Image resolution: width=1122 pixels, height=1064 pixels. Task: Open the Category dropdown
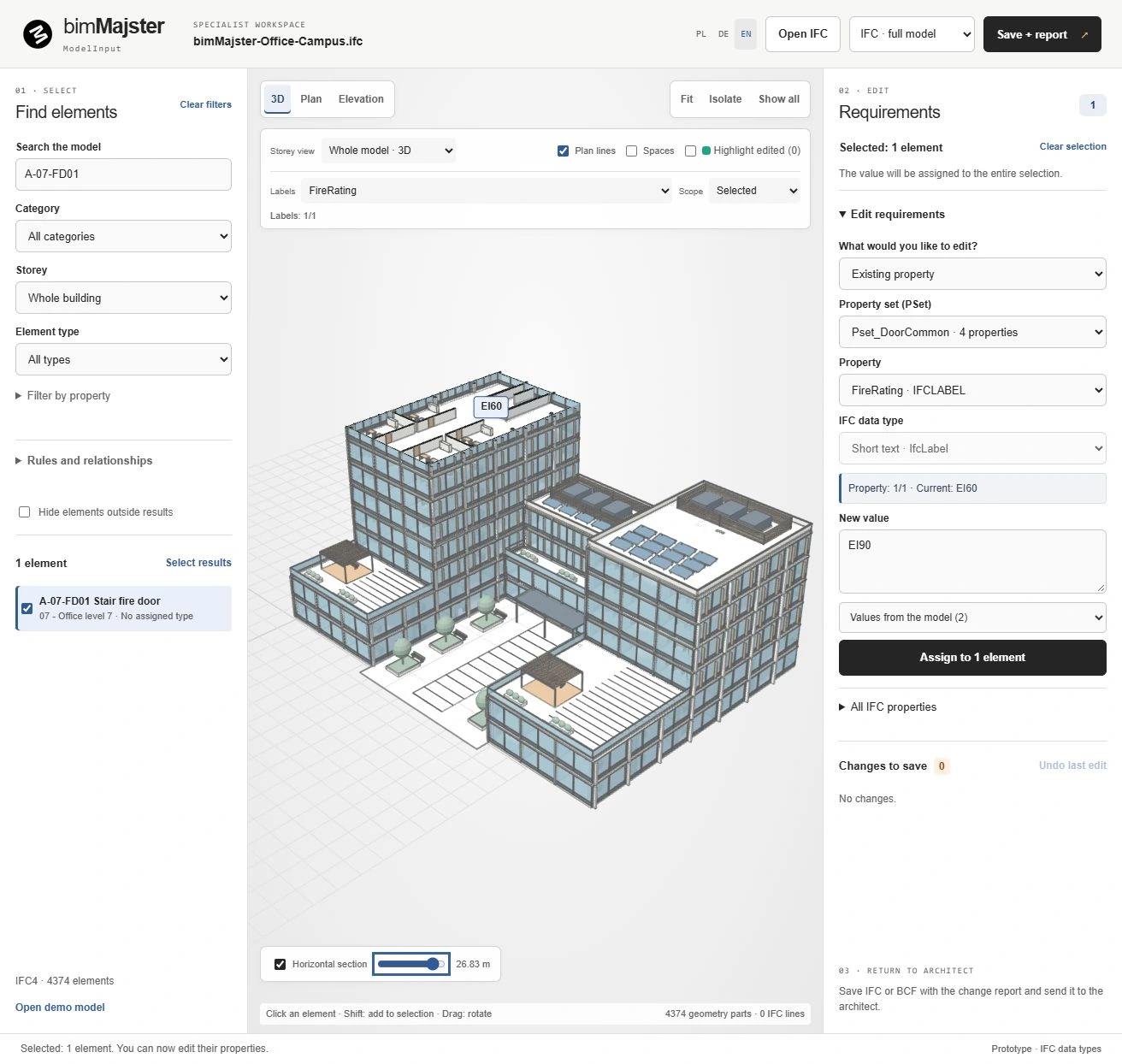click(123, 236)
